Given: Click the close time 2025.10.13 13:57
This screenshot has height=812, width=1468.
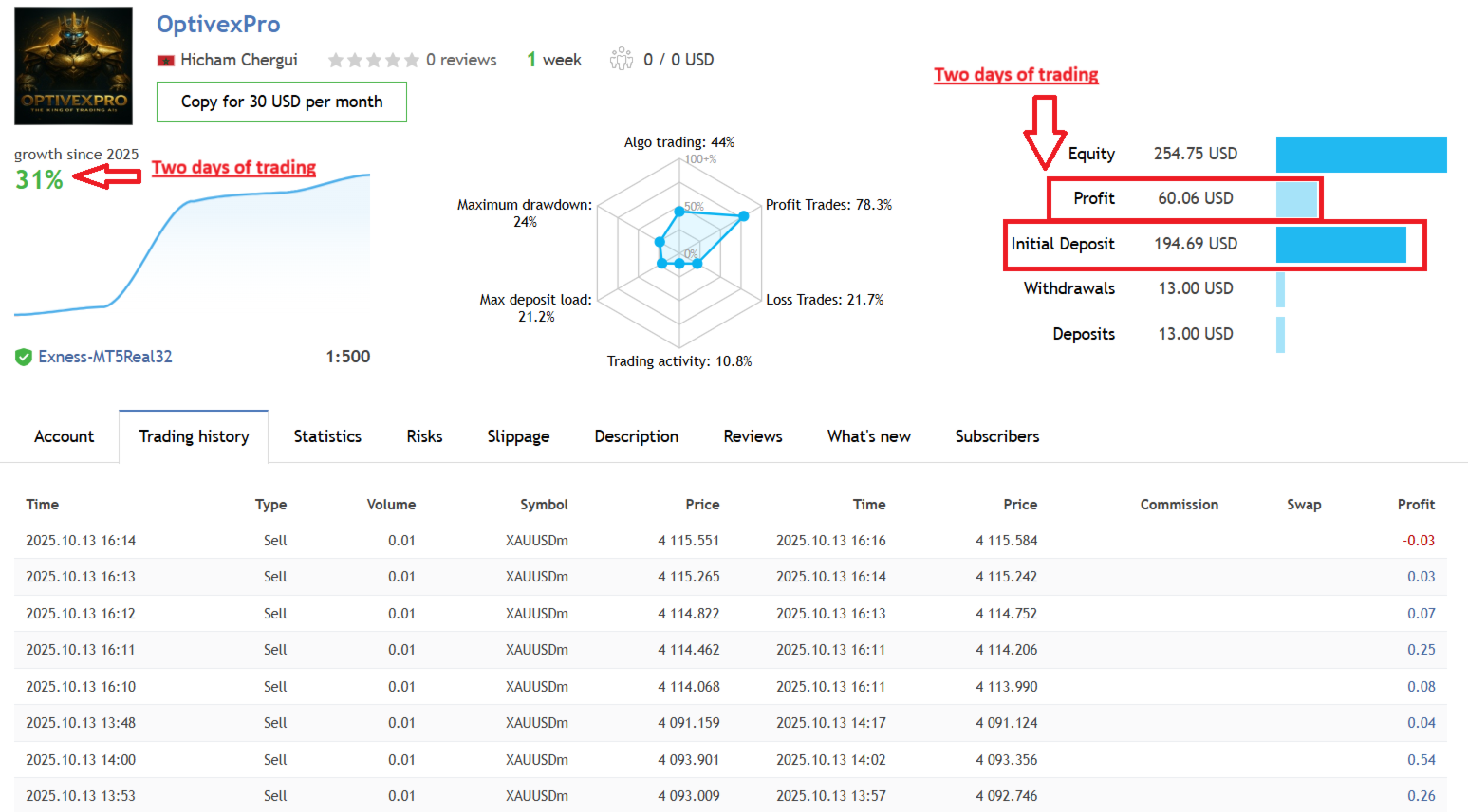Looking at the screenshot, I should coord(831,796).
